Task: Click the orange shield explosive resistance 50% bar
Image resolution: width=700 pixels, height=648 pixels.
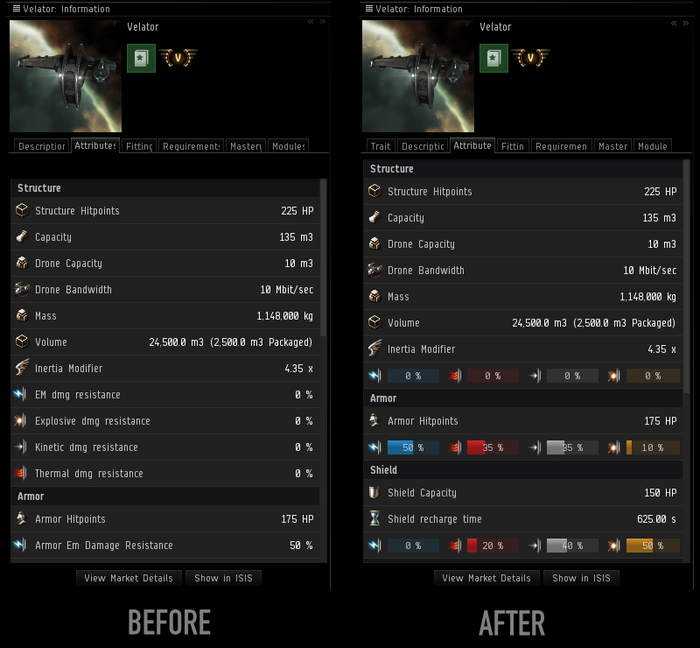Action: [x=653, y=545]
